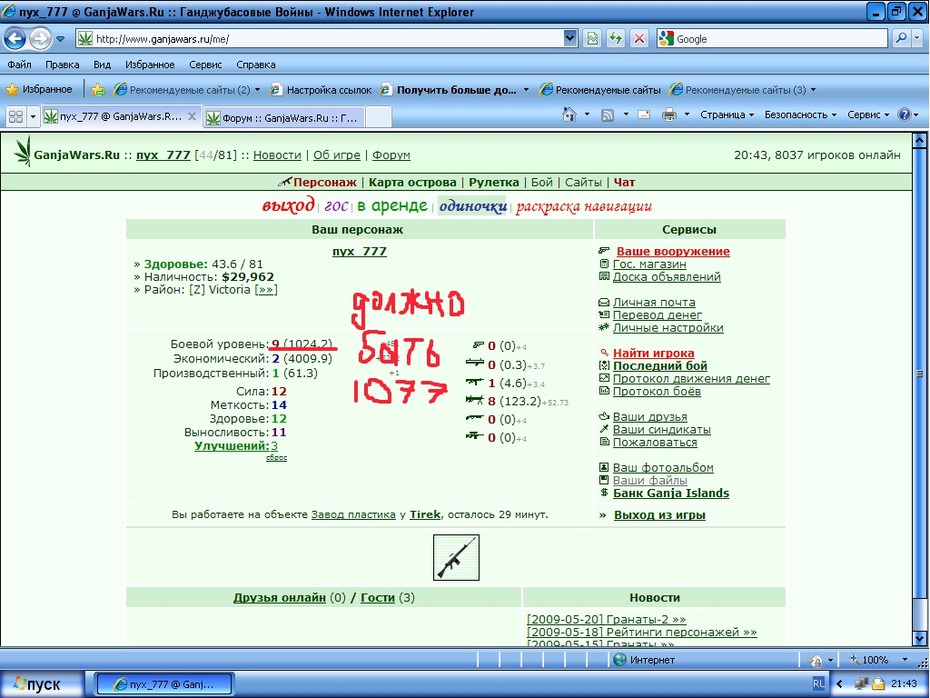The width and height of the screenshot is (930, 698).
Task: Click Add to Favorites bar star icon
Action: pyautogui.click(x=98, y=90)
